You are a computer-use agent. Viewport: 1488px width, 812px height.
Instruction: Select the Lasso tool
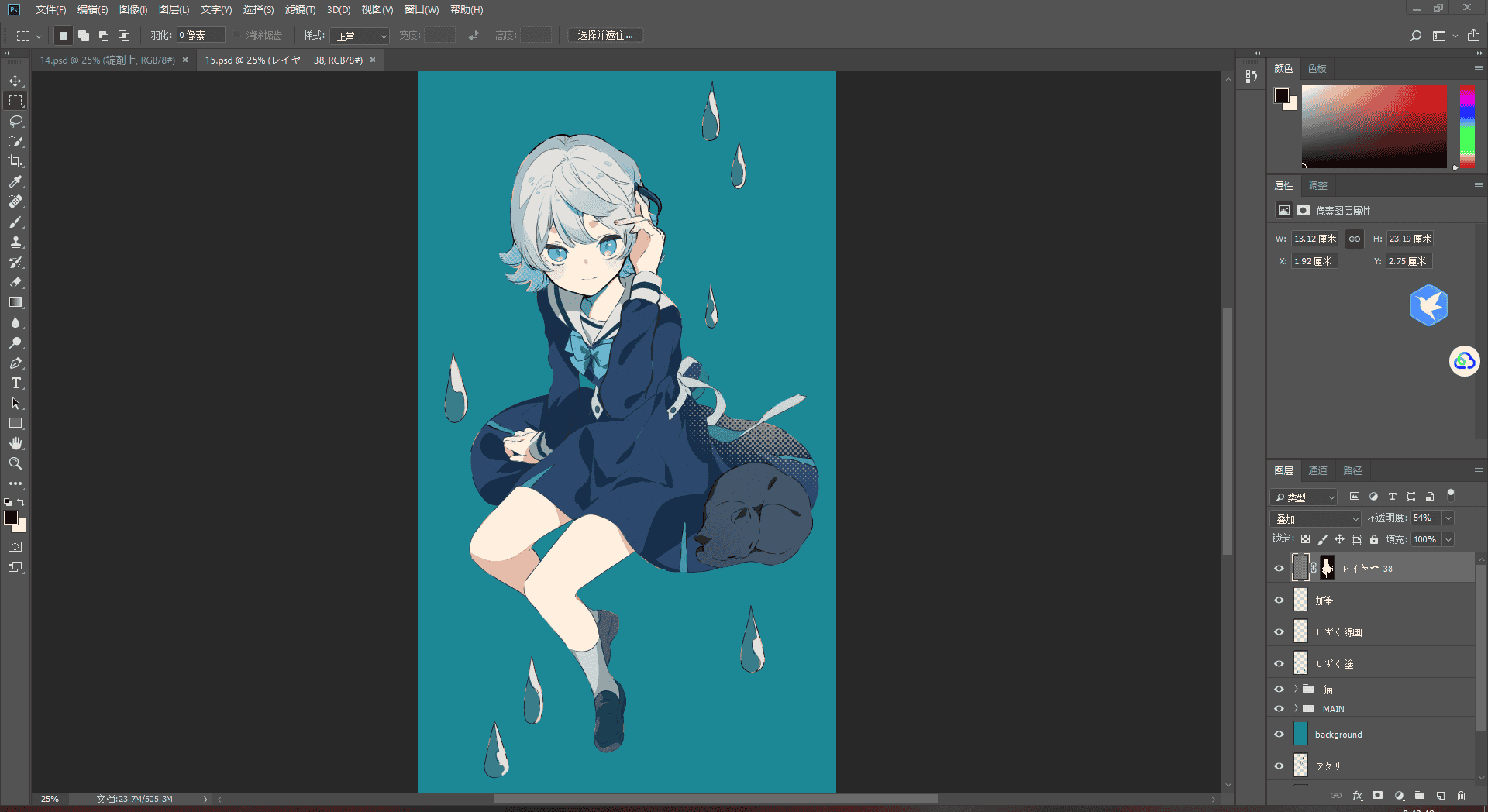click(15, 121)
